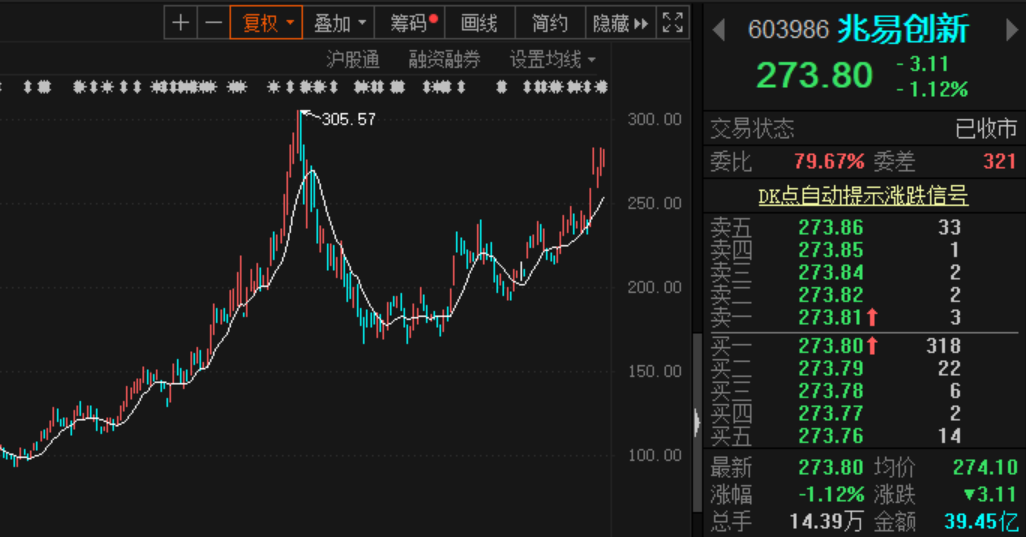
Task: Expand the 叠加 overlay dropdown
Action: coord(339,22)
